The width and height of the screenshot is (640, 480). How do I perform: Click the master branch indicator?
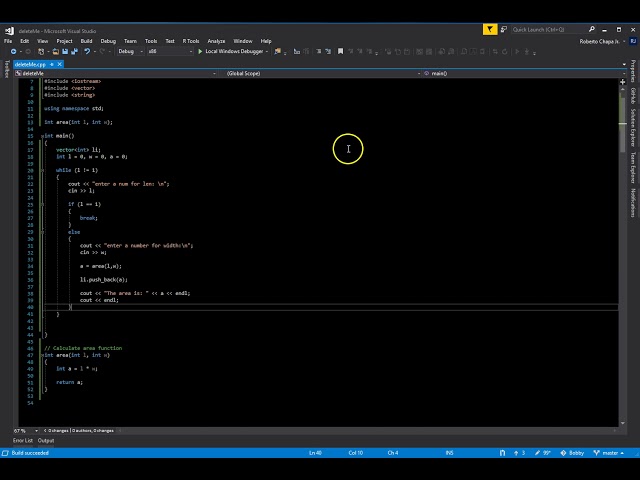609,453
